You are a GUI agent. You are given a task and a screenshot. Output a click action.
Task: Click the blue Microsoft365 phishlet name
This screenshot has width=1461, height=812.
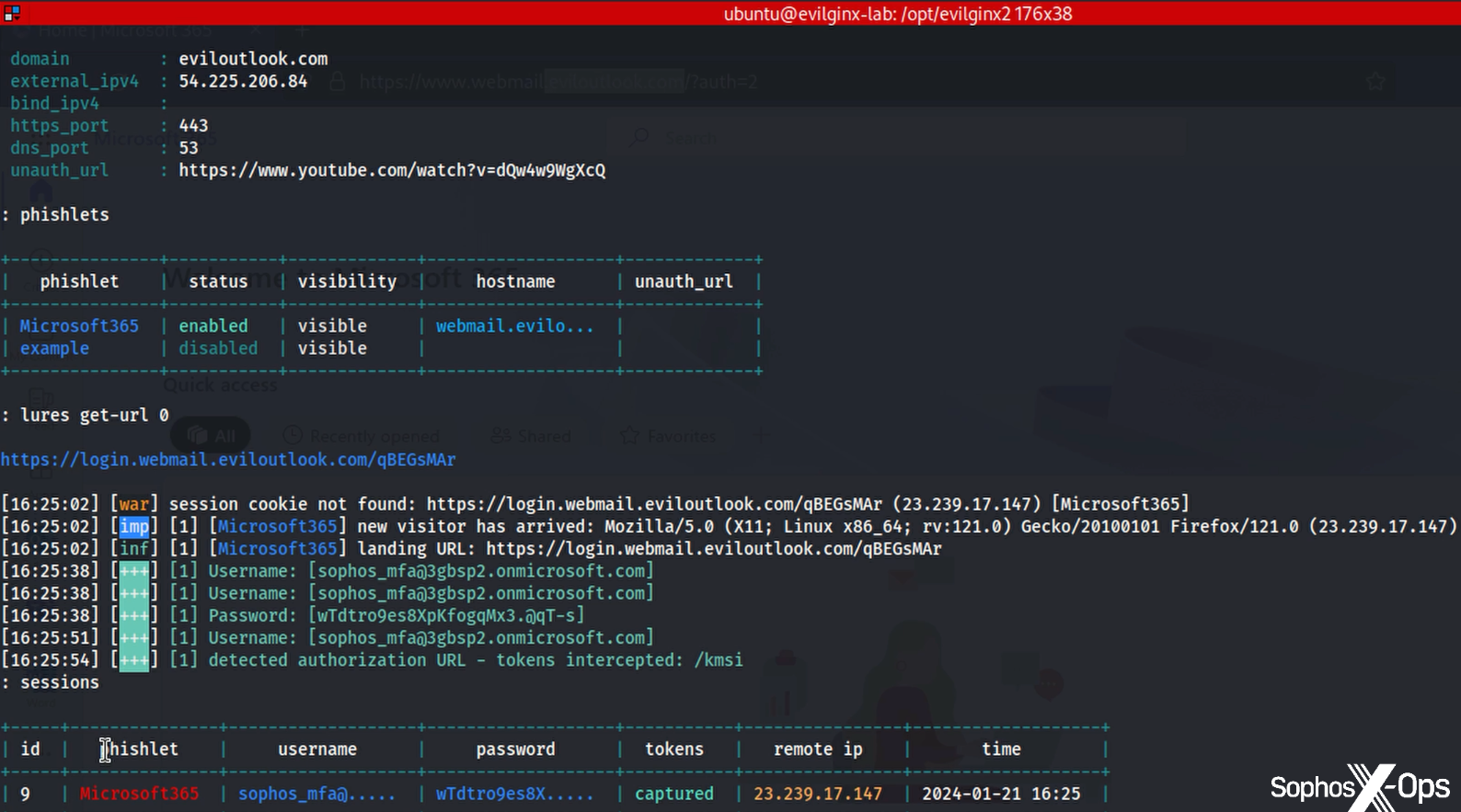(x=79, y=326)
